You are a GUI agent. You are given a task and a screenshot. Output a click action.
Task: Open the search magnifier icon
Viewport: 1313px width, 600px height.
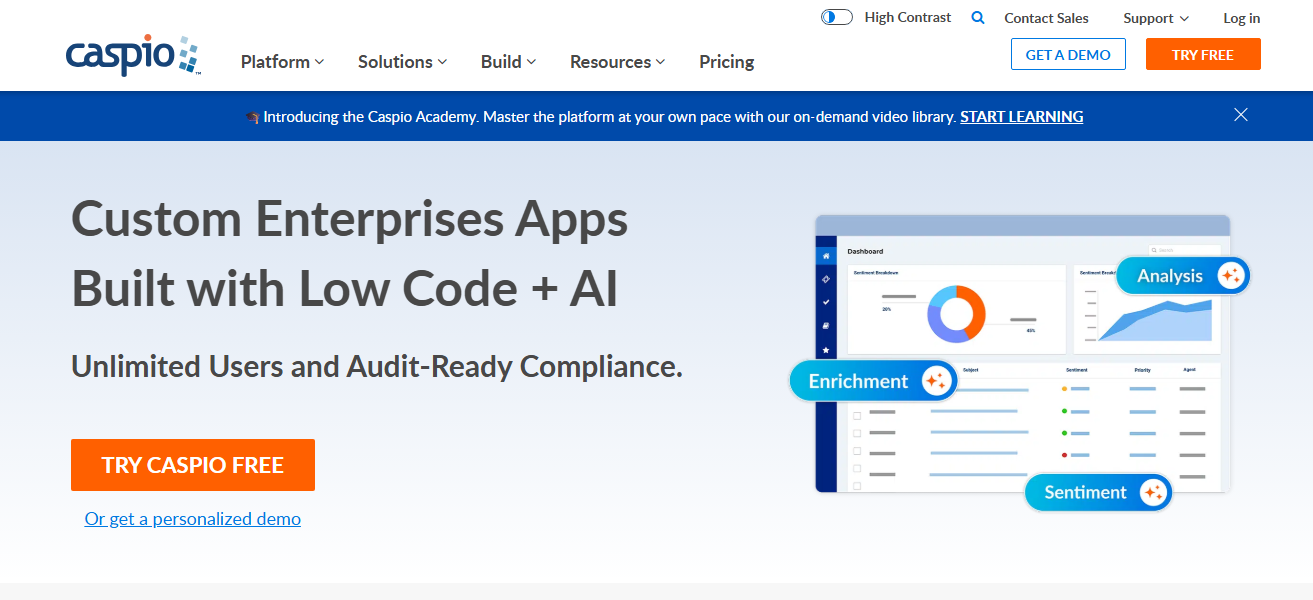click(x=978, y=18)
